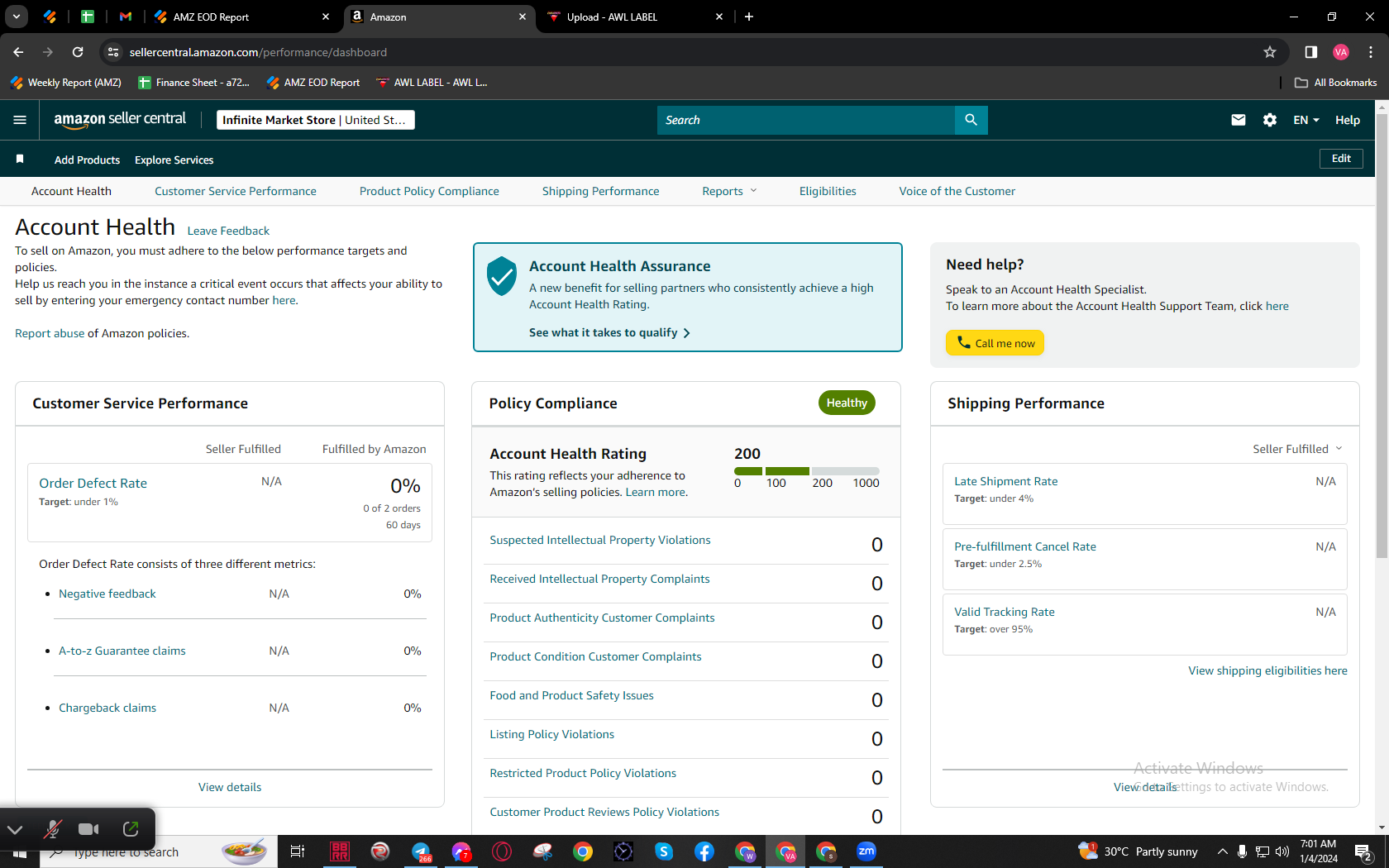The image size is (1389, 868).
Task: Open the Windows notification center
Action: coord(1363,851)
